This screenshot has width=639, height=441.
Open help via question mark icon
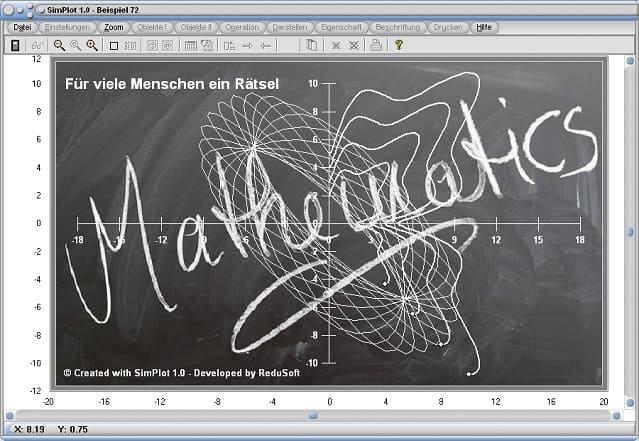(399, 45)
